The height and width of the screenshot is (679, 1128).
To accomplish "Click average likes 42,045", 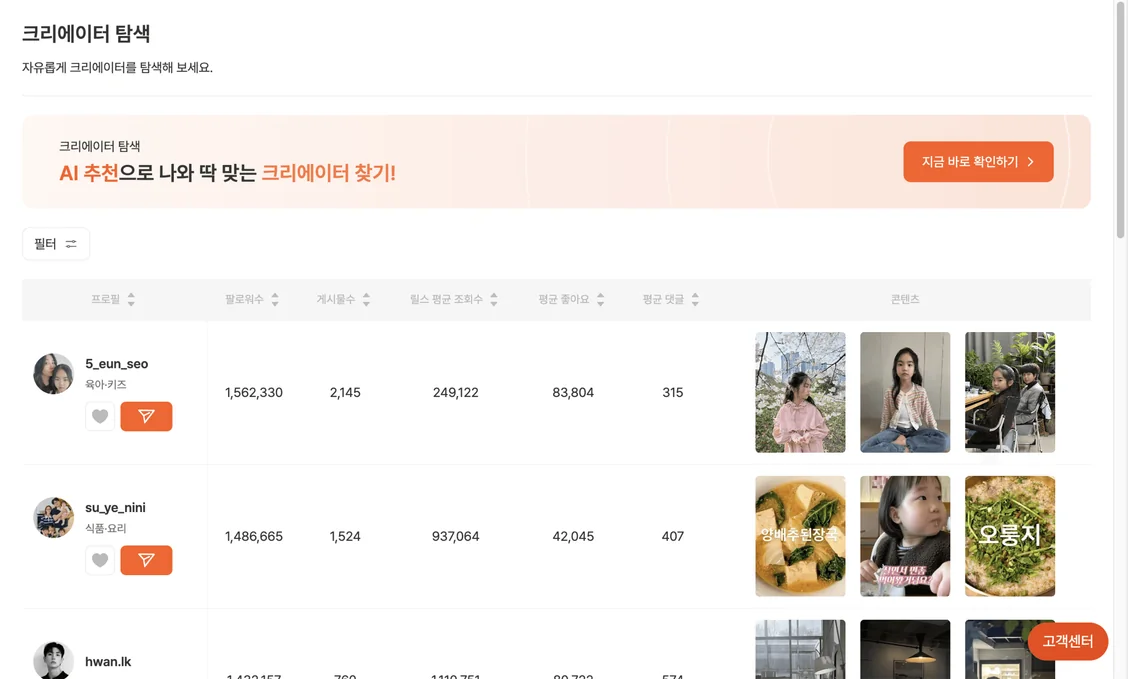I will [573, 537].
